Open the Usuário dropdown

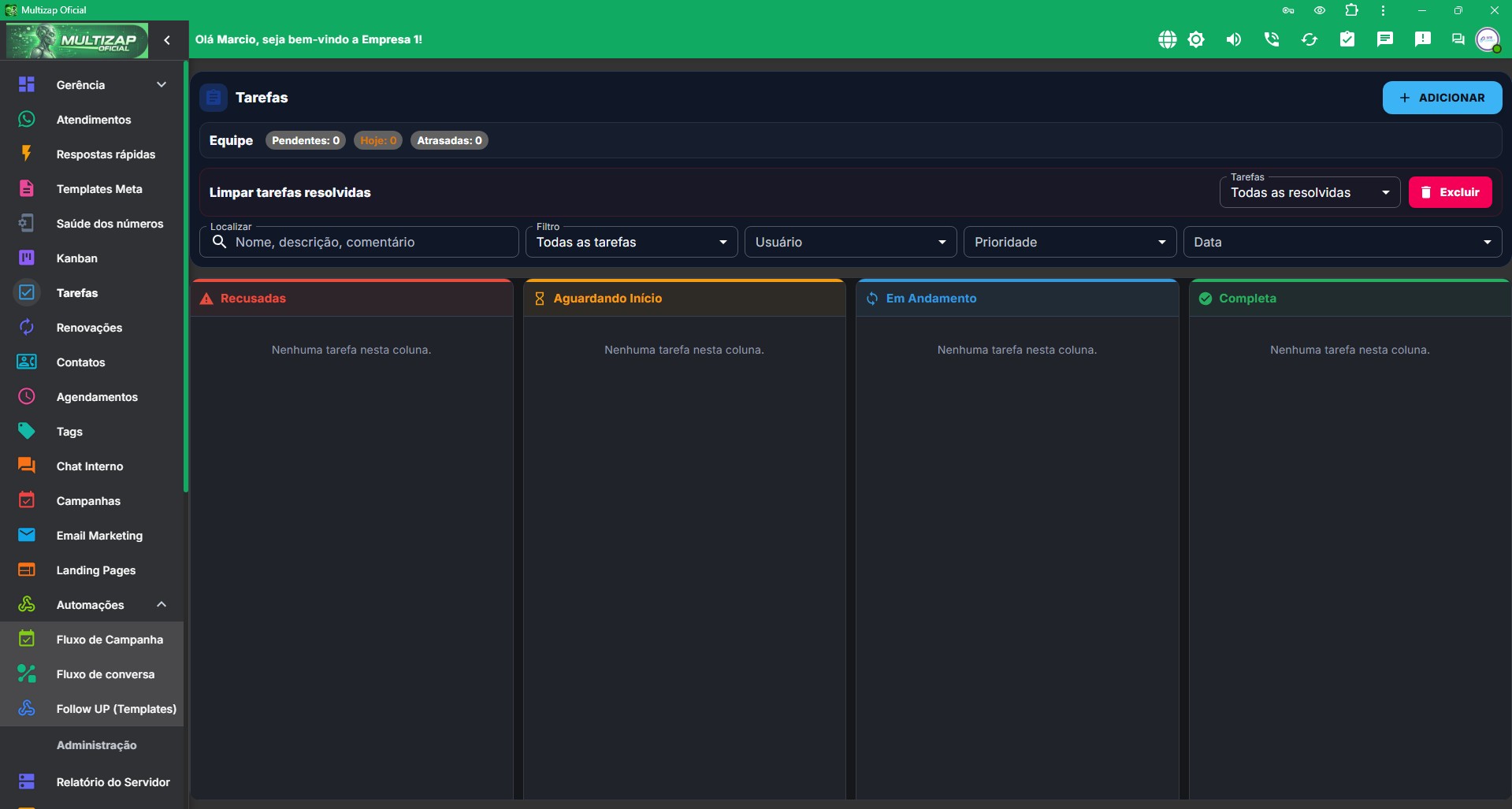click(x=850, y=242)
